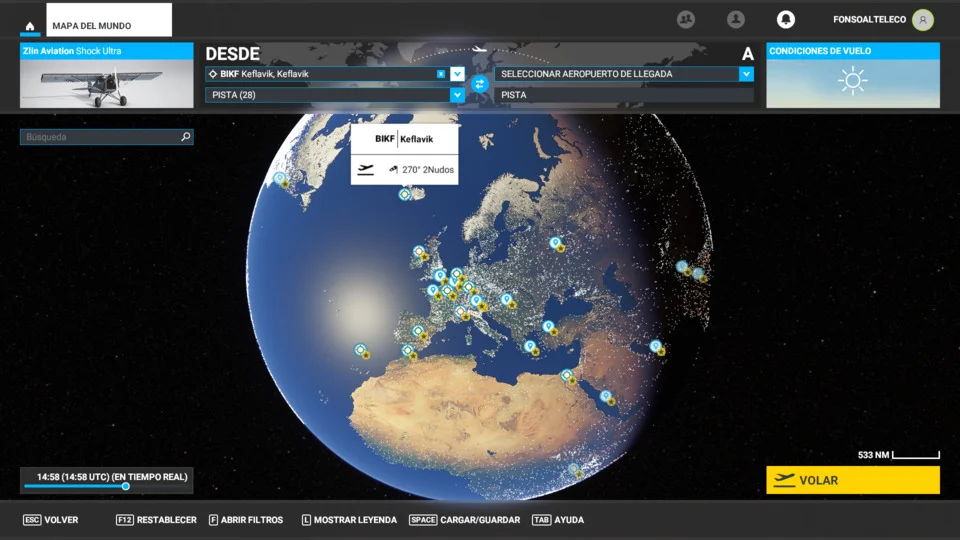Select the southernmost marker in East Africa

(x=575, y=470)
